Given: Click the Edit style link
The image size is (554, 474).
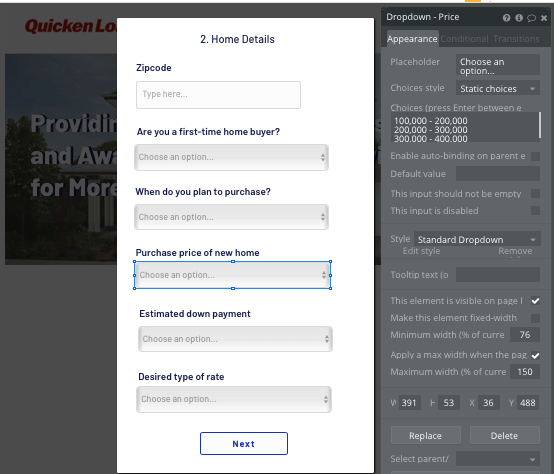Looking at the screenshot, I should [x=421, y=251].
